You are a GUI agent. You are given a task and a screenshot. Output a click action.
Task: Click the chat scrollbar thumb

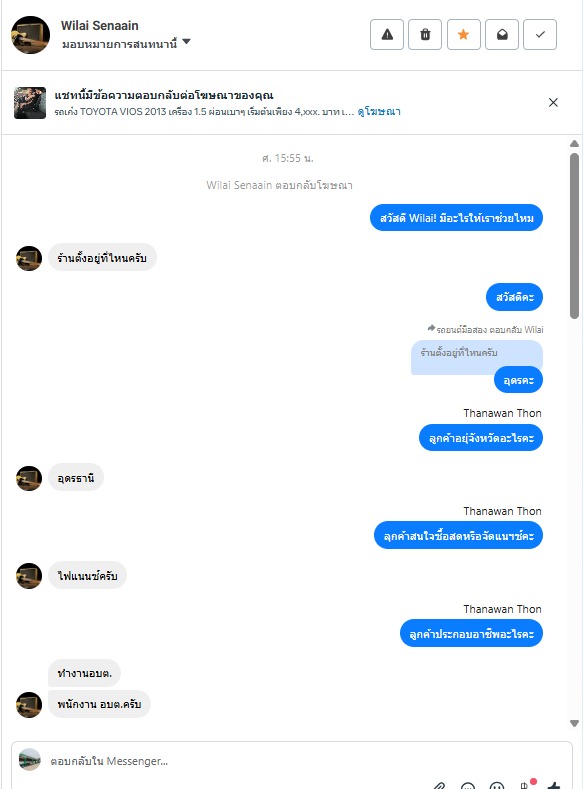tap(574, 236)
